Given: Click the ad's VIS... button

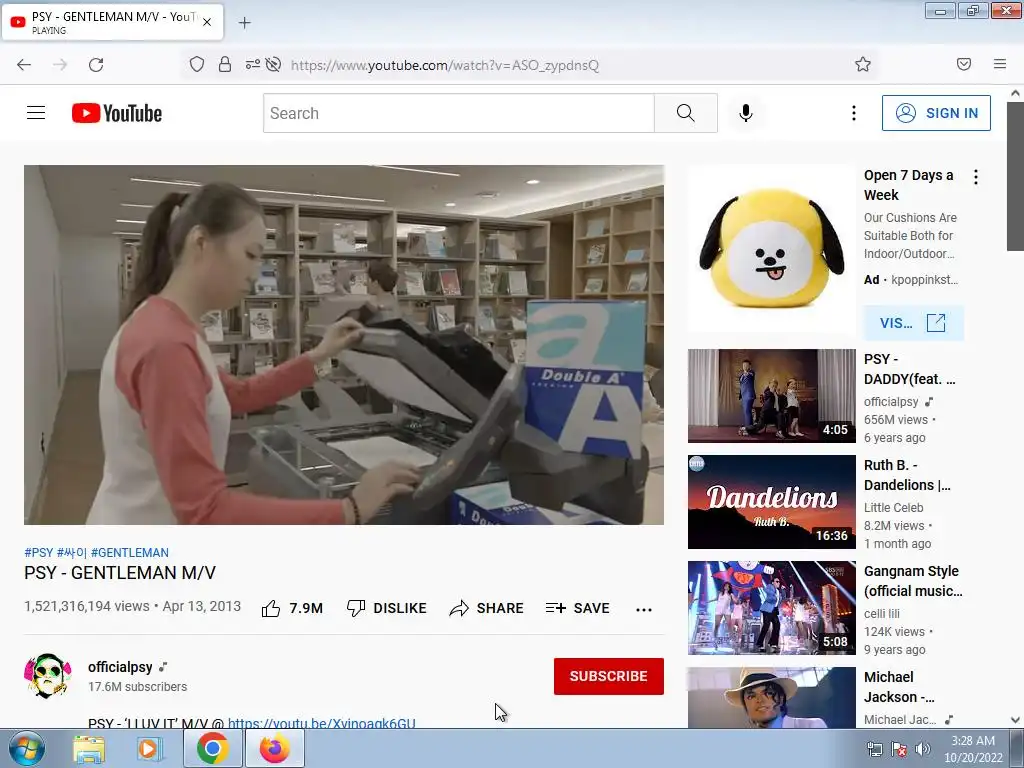Looking at the screenshot, I should (x=913, y=323).
